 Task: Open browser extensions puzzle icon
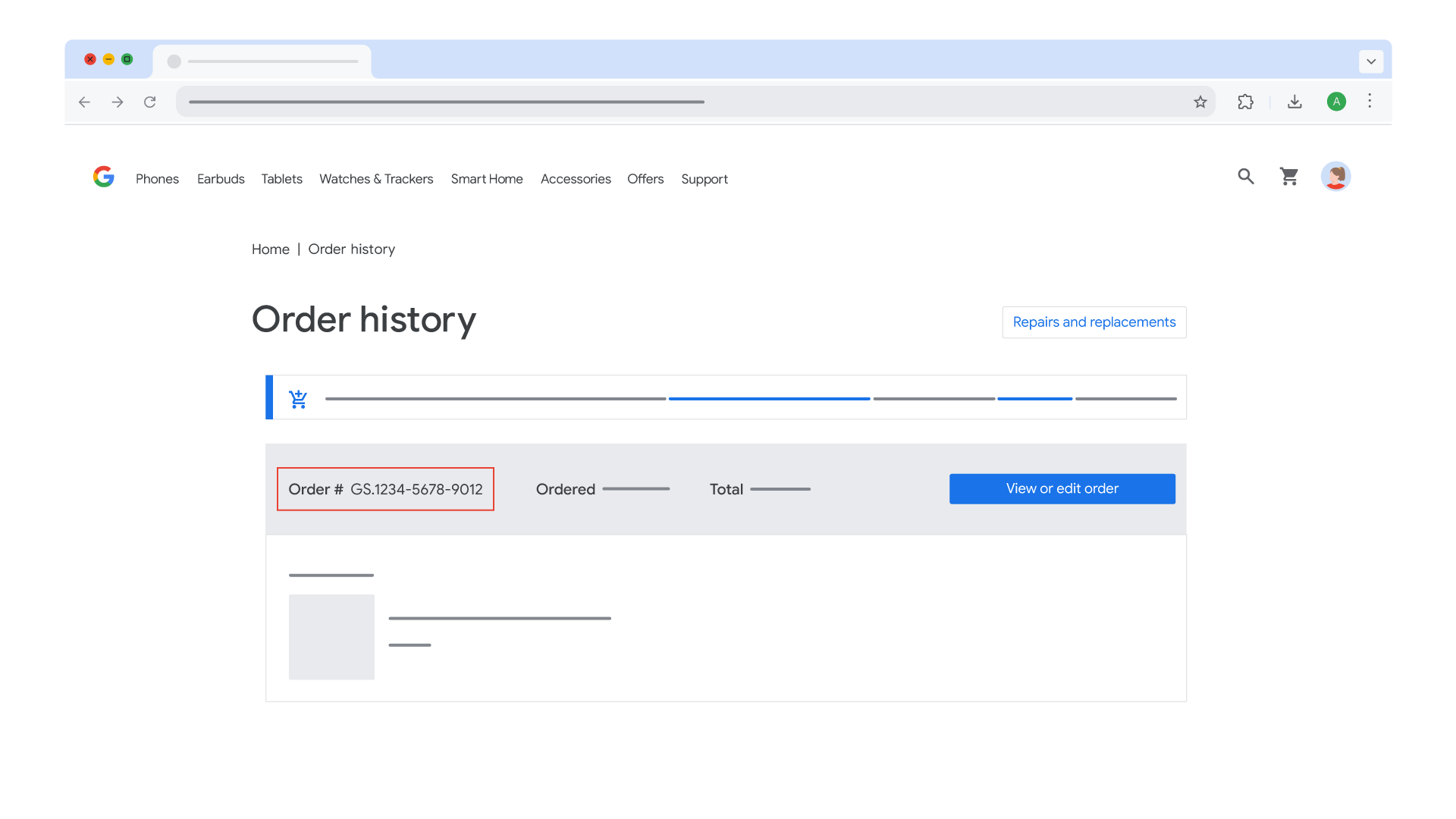(1245, 102)
